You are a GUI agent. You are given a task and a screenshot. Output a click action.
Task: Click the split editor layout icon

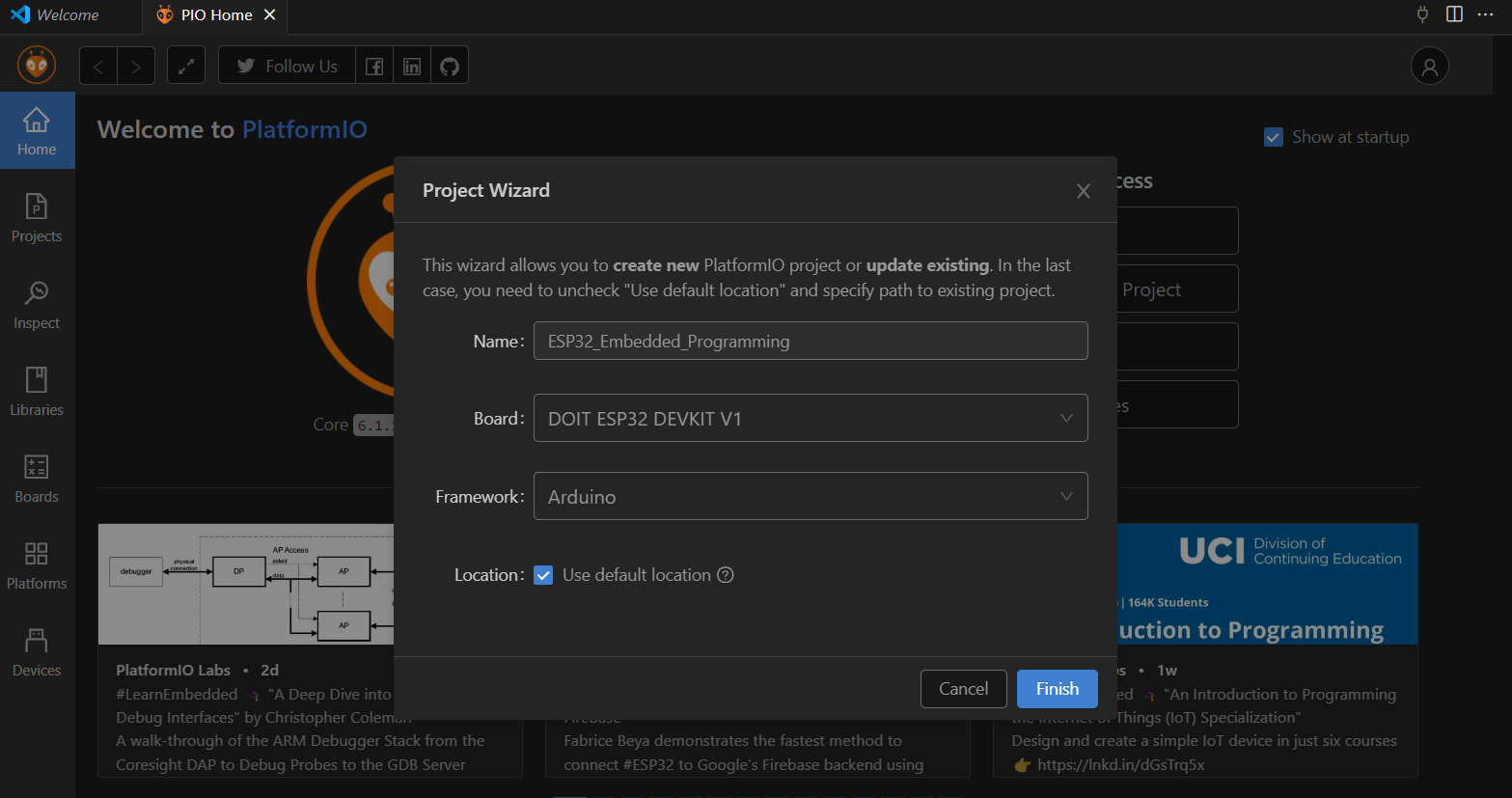pos(1454,14)
